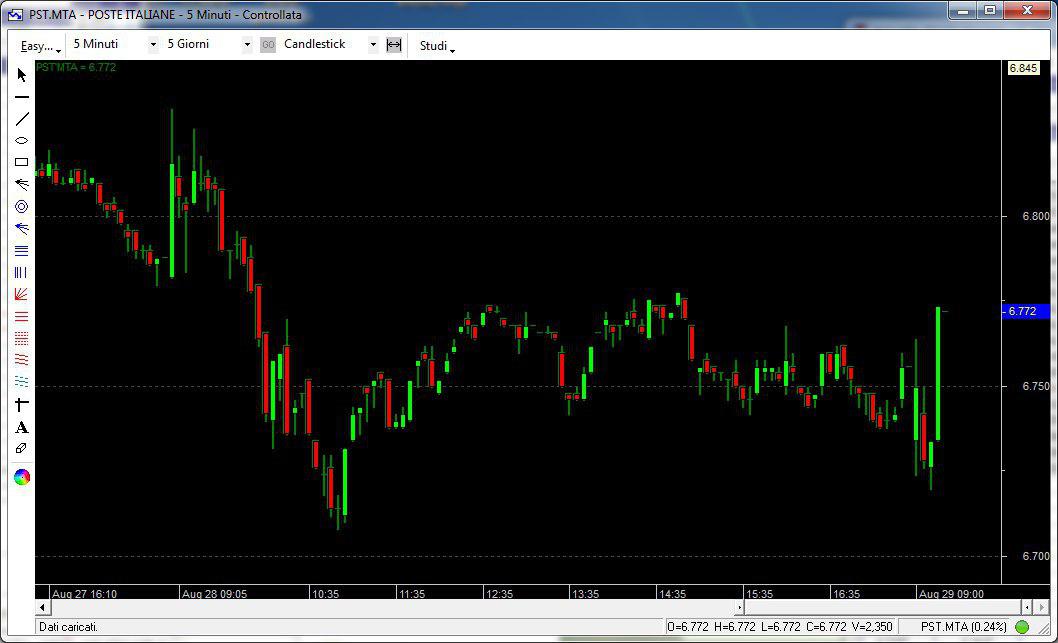Select the text annotation A tool
This screenshot has height=643, width=1058.
[22, 427]
